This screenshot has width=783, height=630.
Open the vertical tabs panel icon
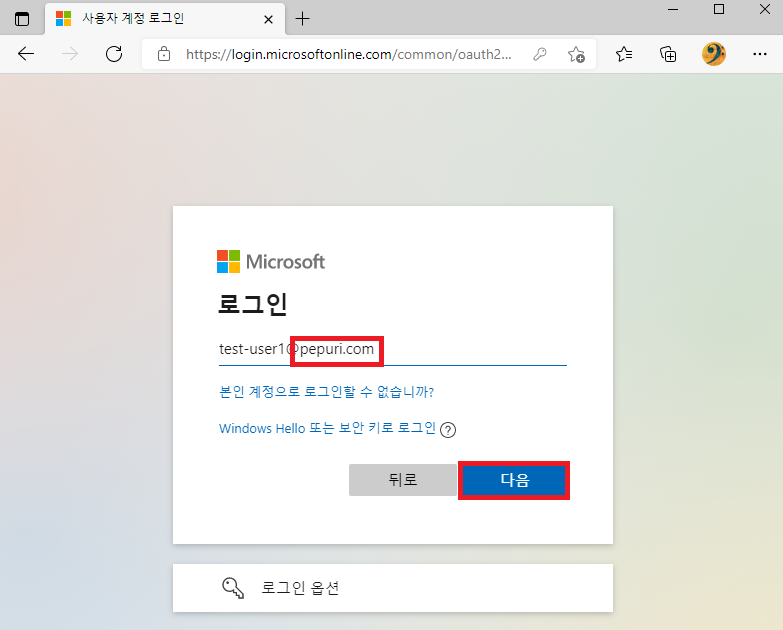tap(22, 19)
